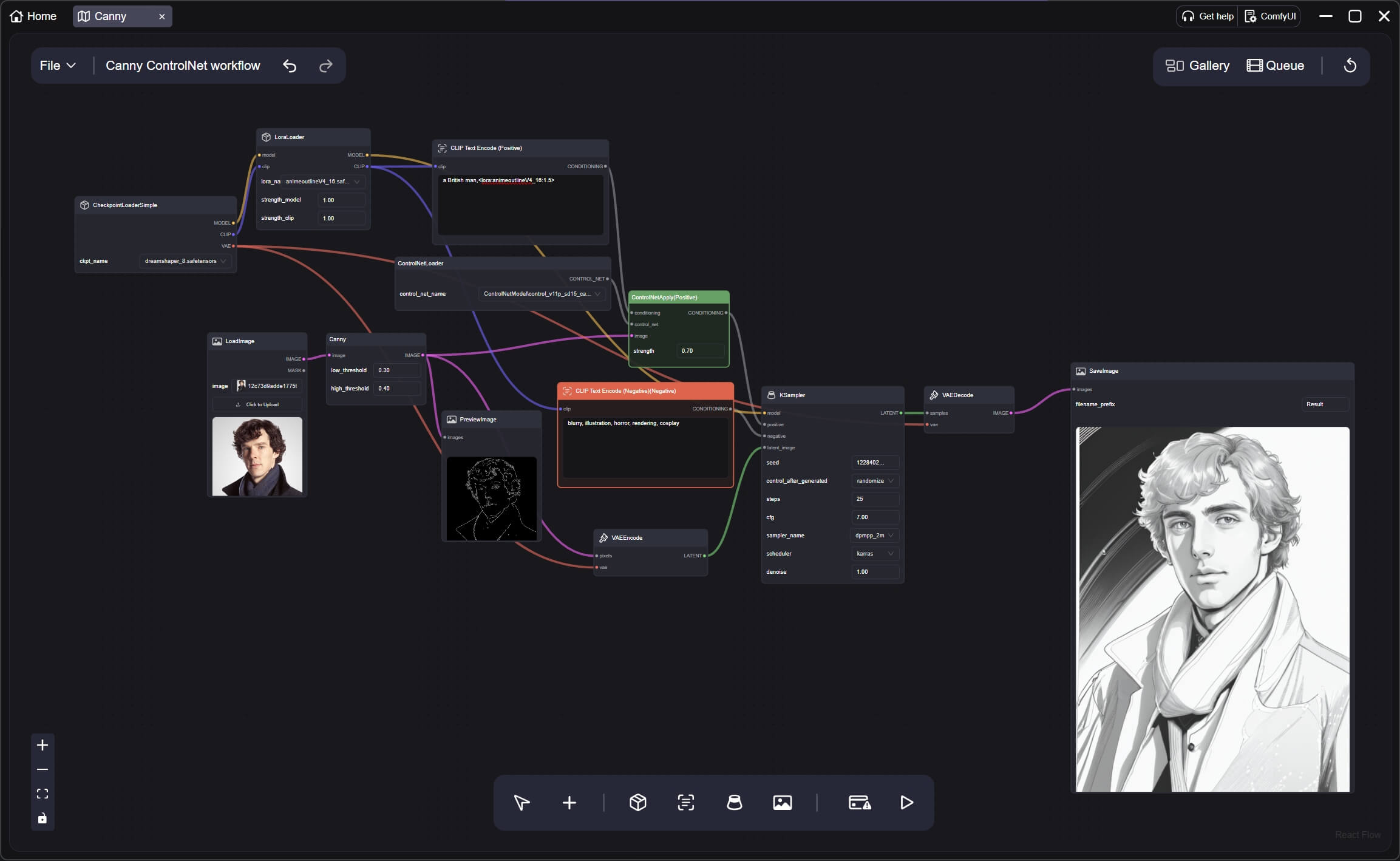Click the Canny ControlNet workflow title
This screenshot has width=1400, height=861.
click(183, 66)
